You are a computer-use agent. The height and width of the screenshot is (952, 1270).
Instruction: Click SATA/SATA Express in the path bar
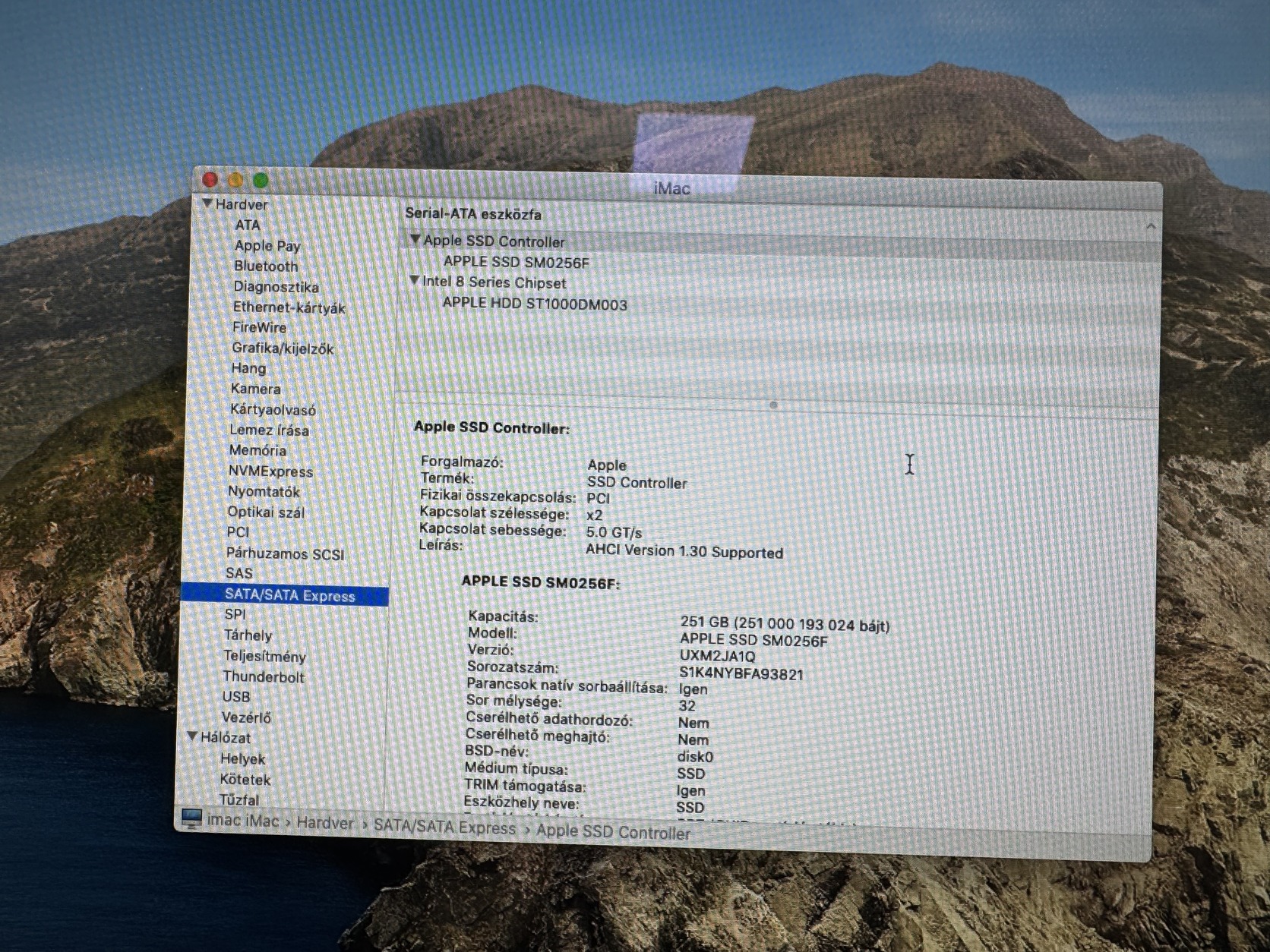(444, 827)
